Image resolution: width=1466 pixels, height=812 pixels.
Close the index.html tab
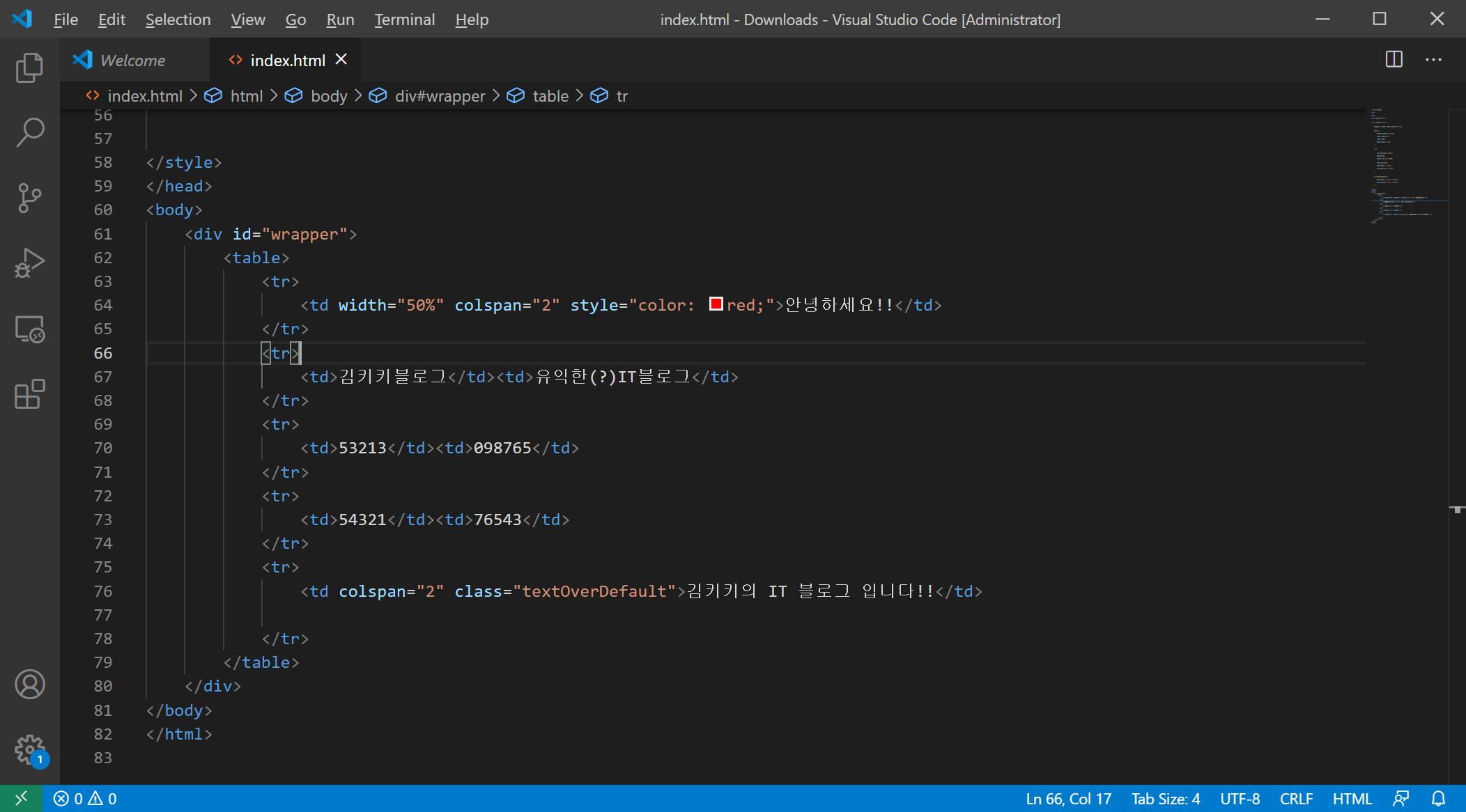point(341,60)
